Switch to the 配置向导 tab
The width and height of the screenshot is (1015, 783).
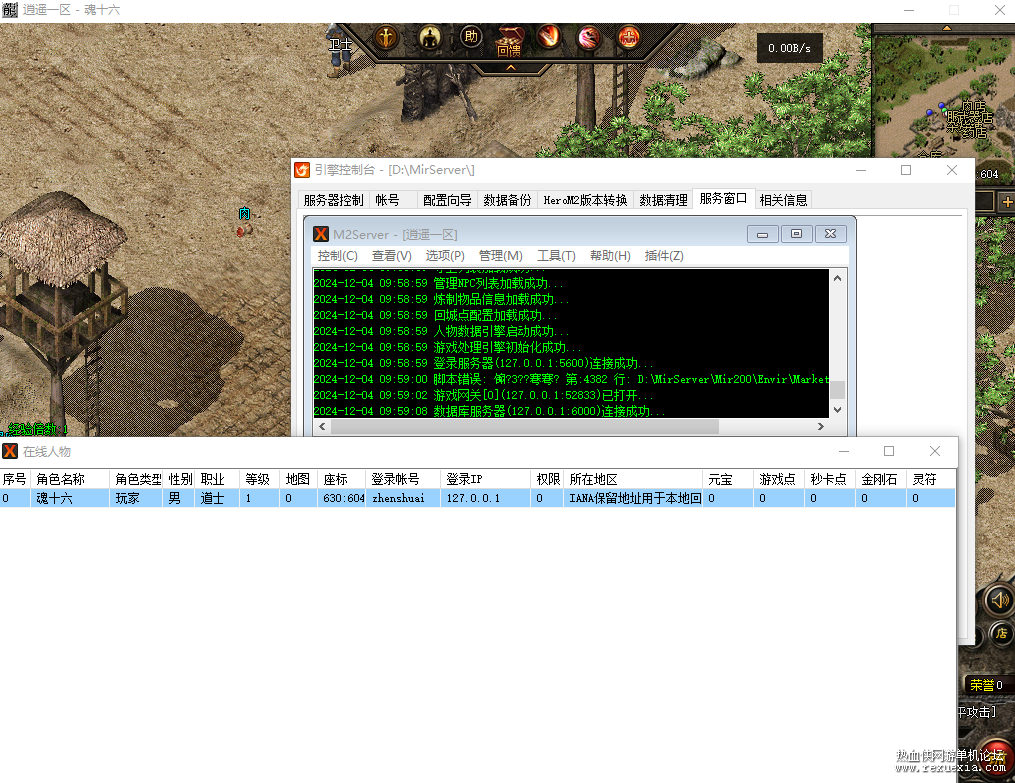click(447, 200)
